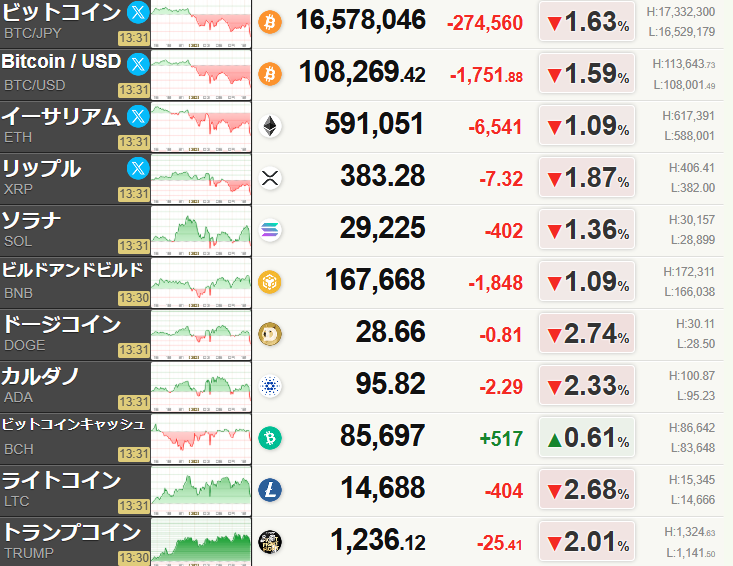
Task: Share Bitcoin JPY price via X icon
Action: click(138, 13)
